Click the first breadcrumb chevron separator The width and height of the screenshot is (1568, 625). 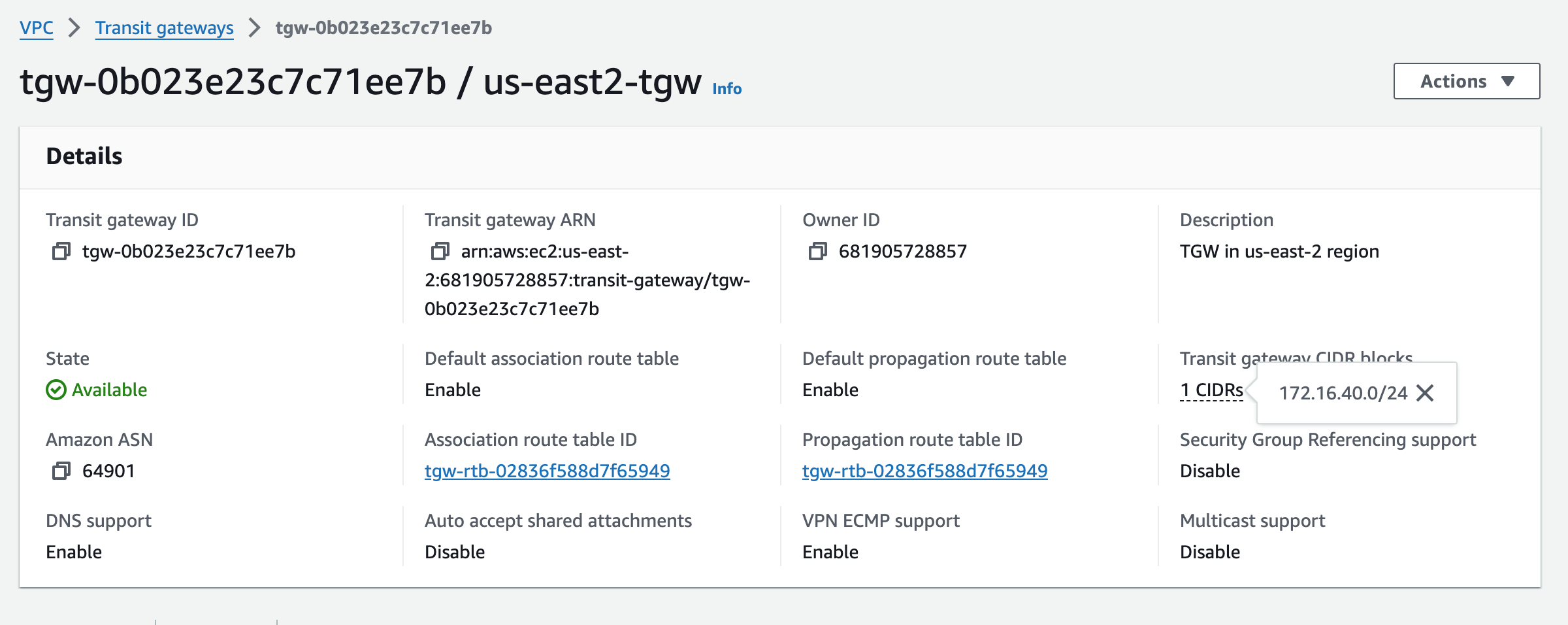[74, 28]
